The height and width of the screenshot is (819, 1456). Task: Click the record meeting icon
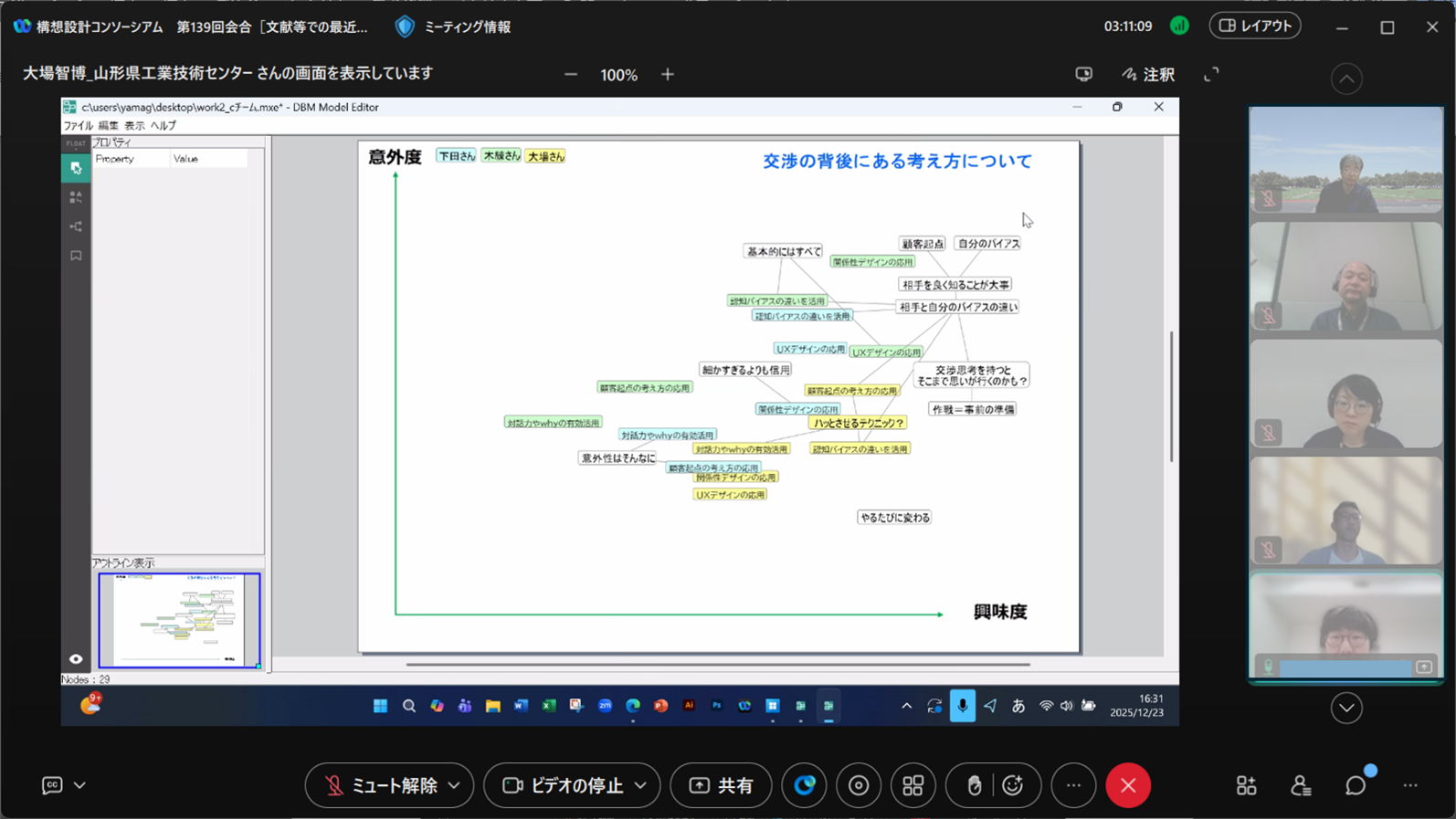[859, 785]
